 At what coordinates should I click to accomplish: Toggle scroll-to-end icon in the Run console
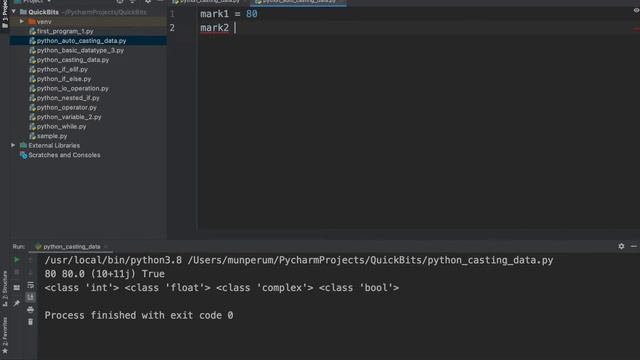pos(31,298)
